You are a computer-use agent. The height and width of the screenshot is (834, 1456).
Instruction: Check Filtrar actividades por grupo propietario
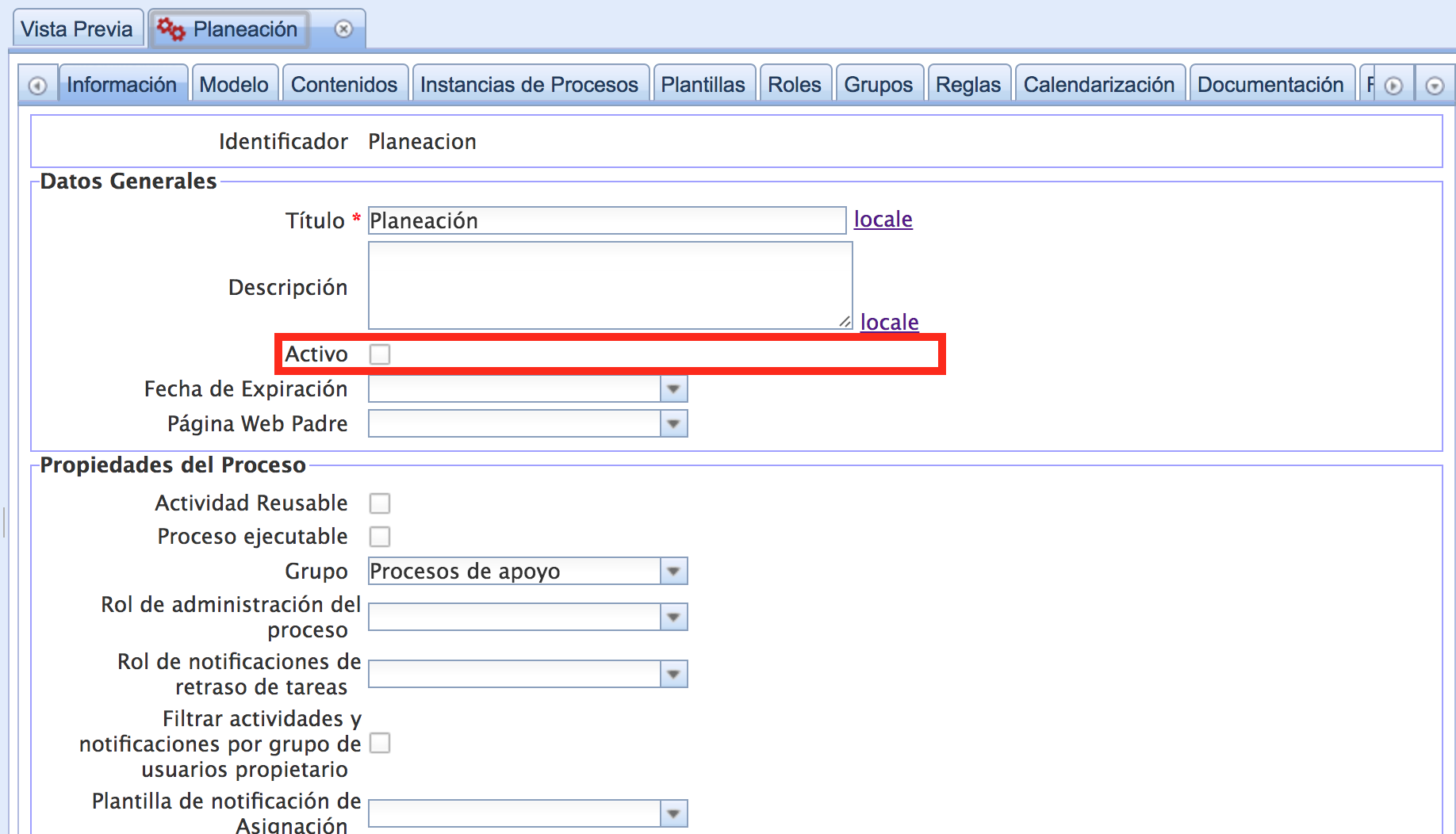380,743
